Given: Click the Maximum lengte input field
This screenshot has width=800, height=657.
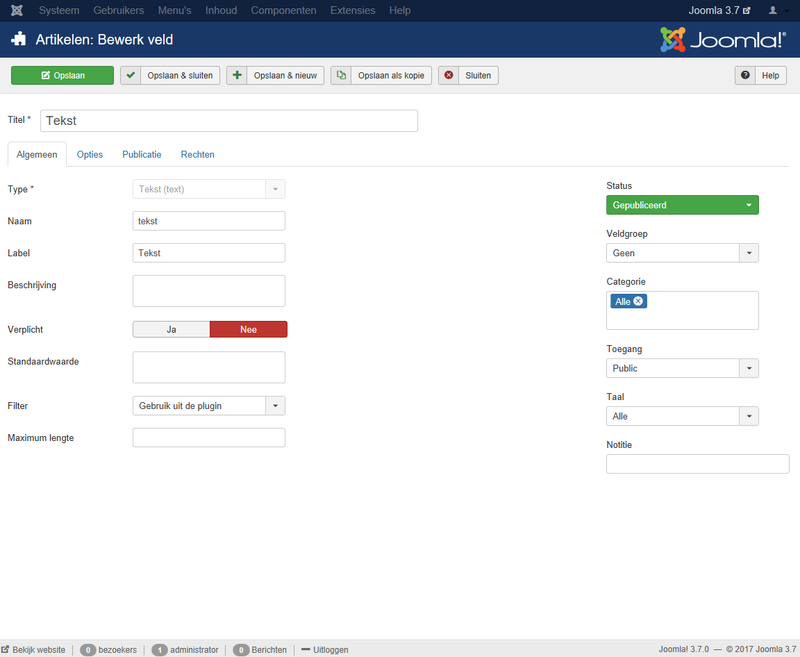Looking at the screenshot, I should [209, 437].
